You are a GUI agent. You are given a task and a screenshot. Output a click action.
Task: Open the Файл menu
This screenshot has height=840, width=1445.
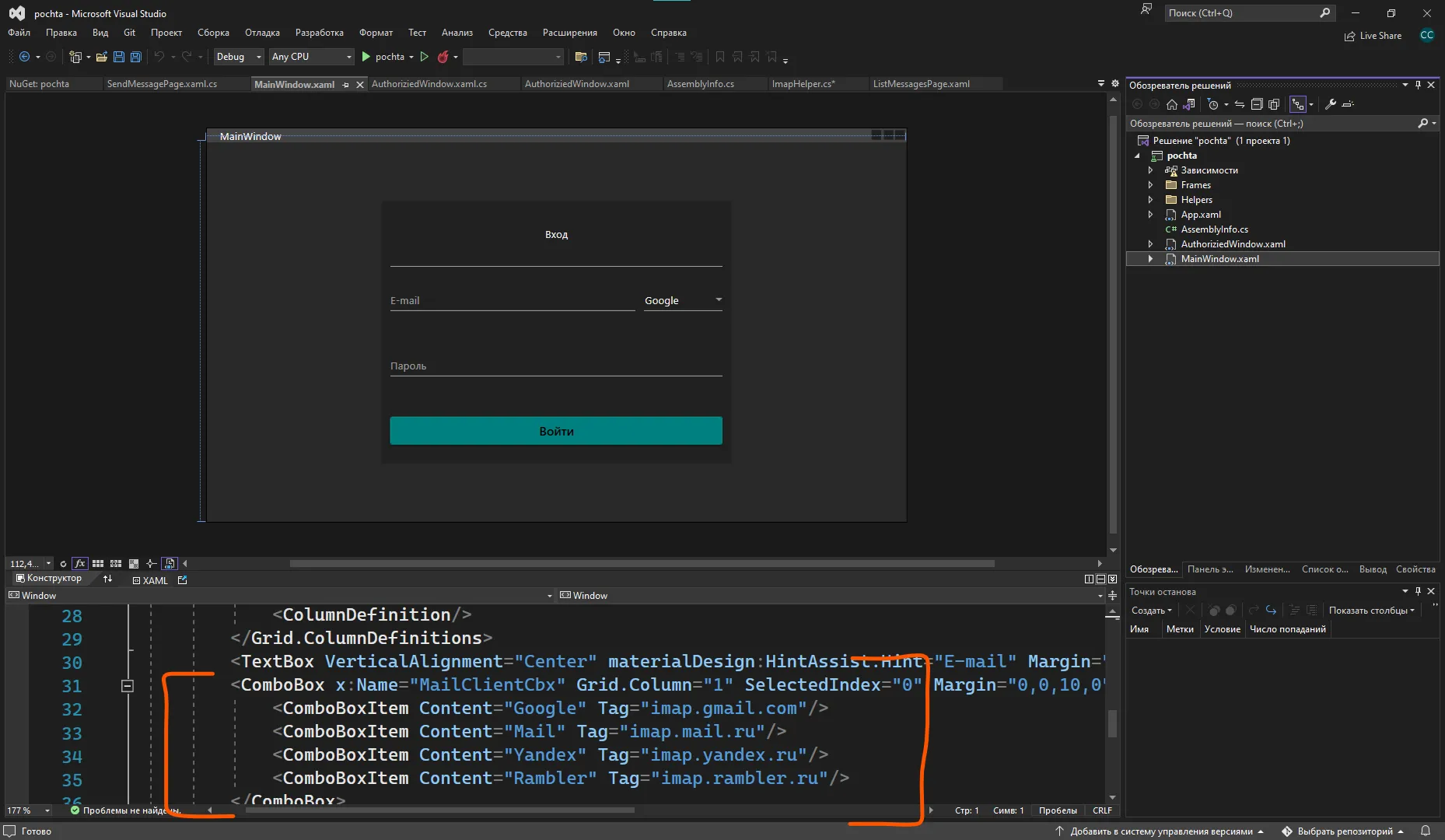click(19, 33)
